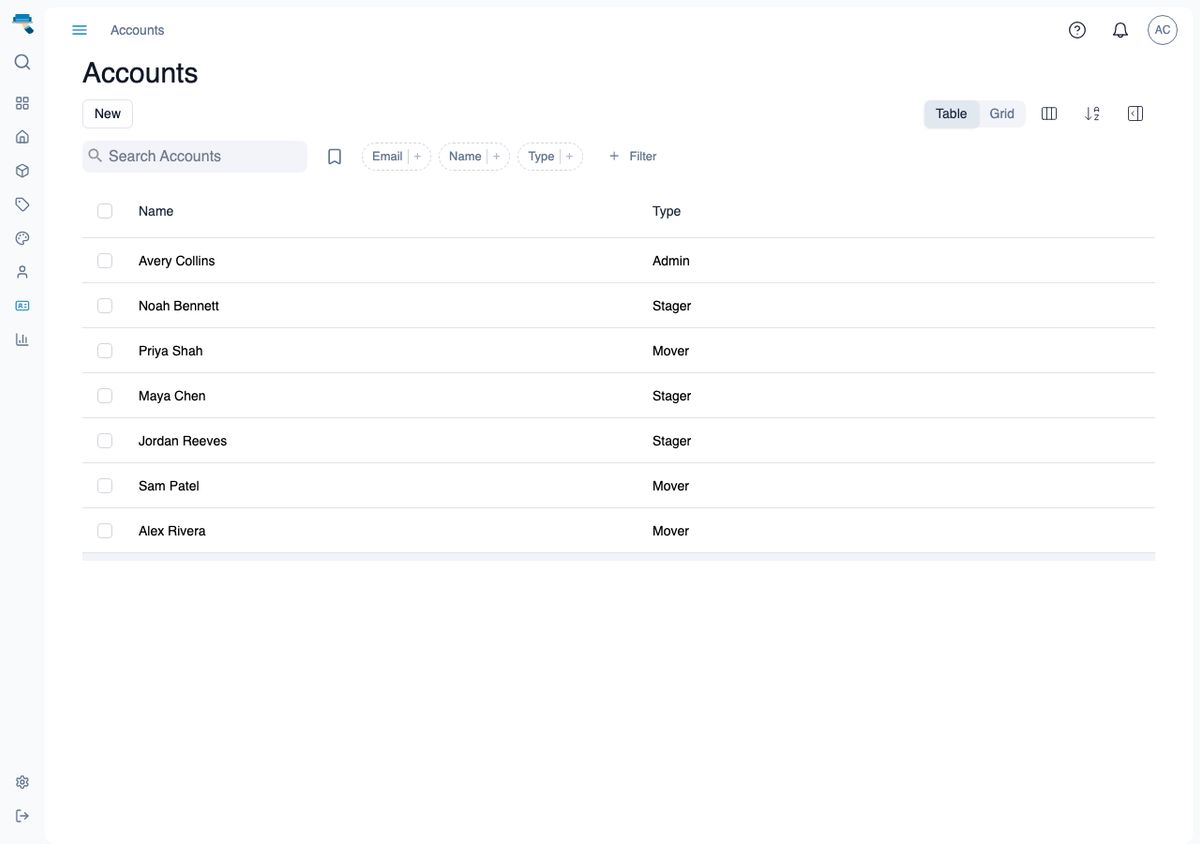Click the Stager type in Maya Chen row

coord(672,396)
